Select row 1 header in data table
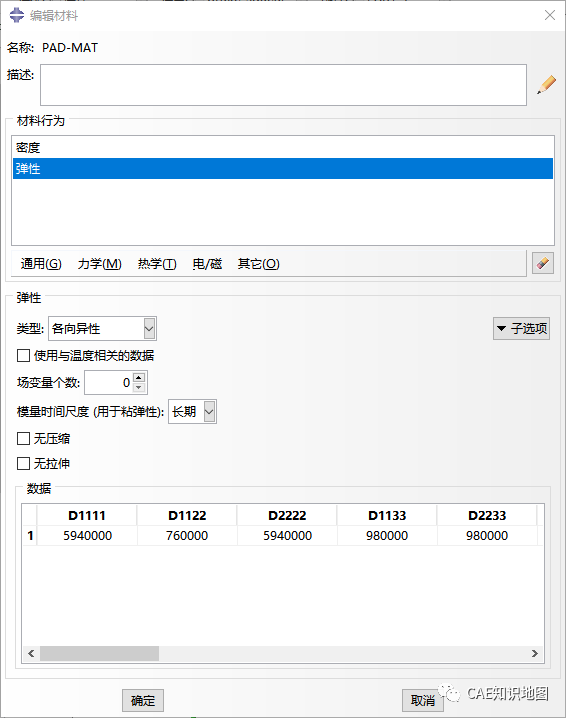The image size is (566, 718). pyautogui.click(x=30, y=536)
